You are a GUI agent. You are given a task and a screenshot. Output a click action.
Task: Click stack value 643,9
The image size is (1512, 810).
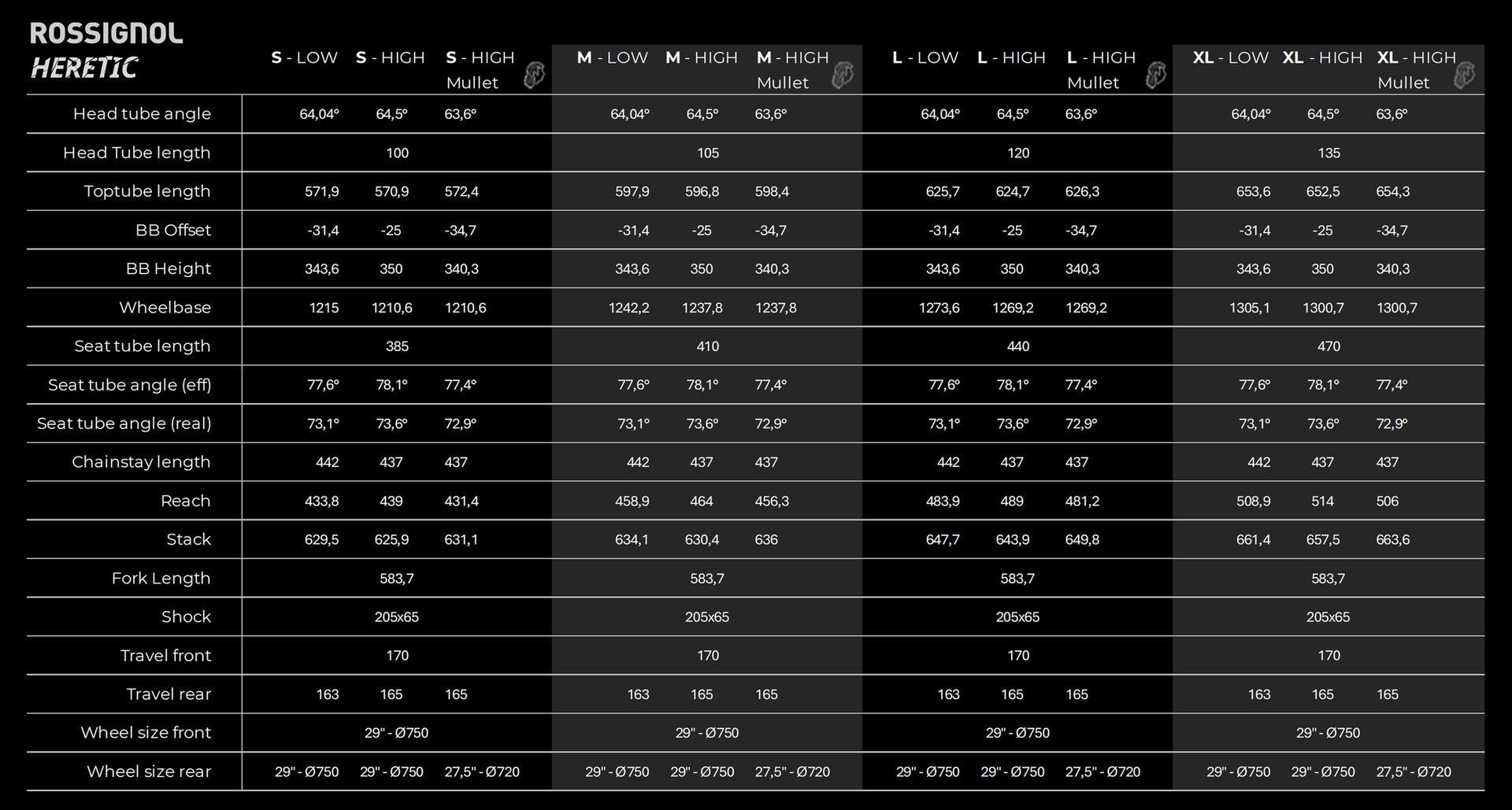pos(1013,540)
